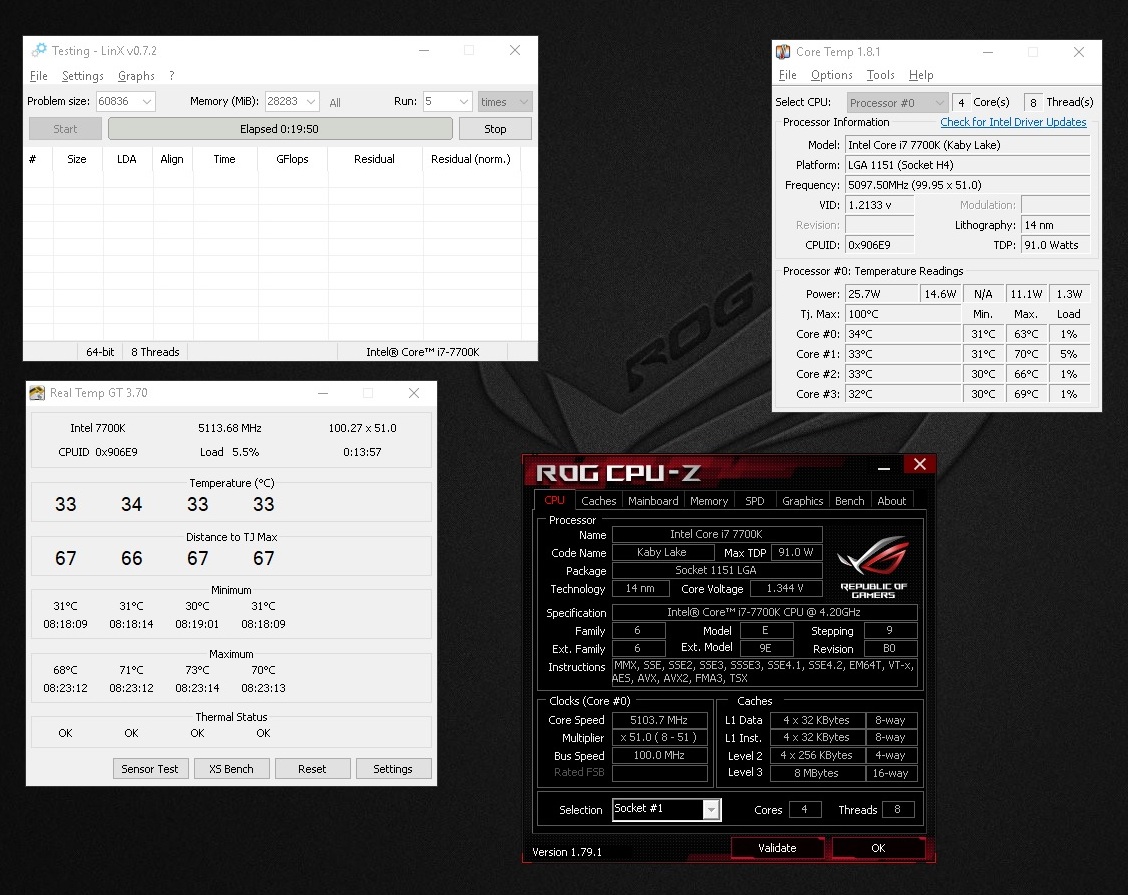Click the Core Speed value 5103.7 MHz
This screenshot has width=1128, height=895.
coord(659,720)
